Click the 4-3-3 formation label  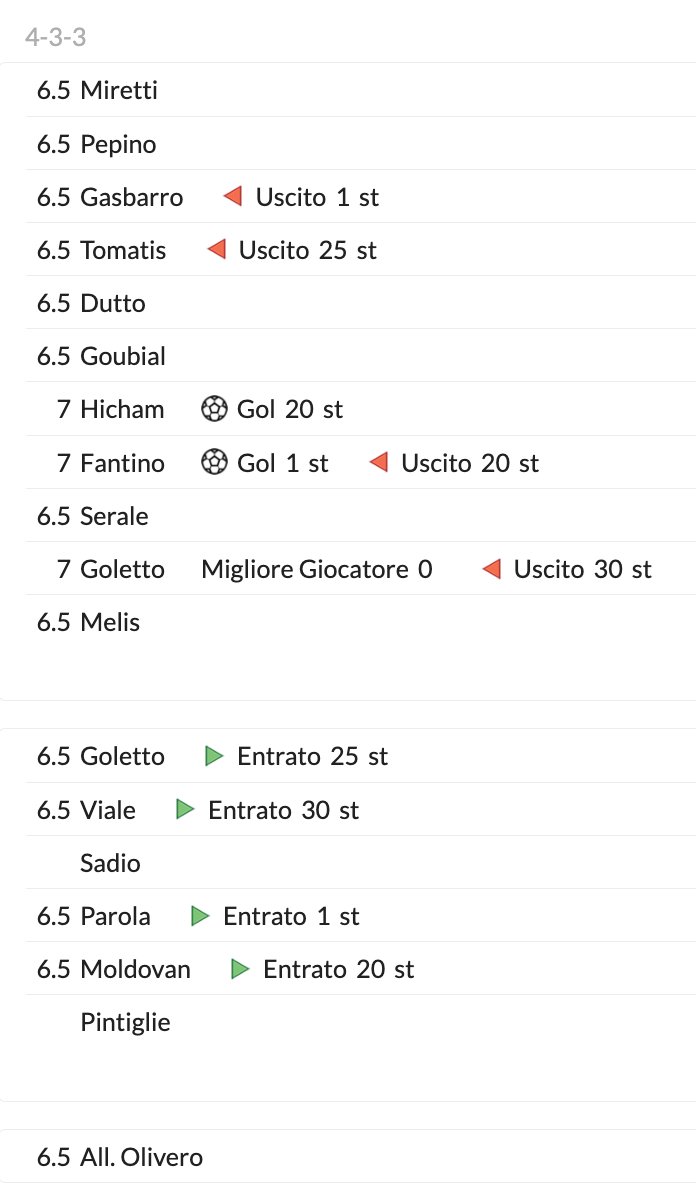(x=56, y=38)
